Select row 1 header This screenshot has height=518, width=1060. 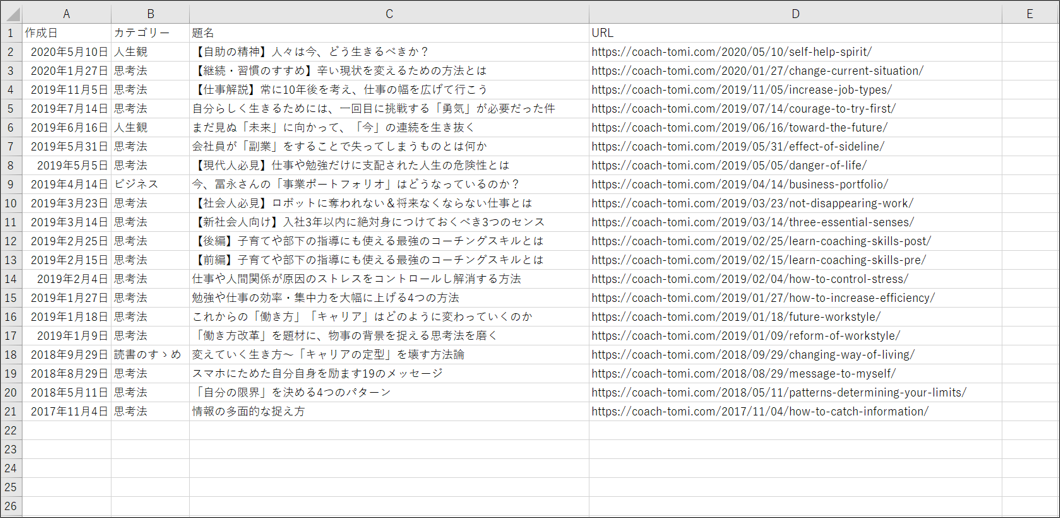pos(10,33)
